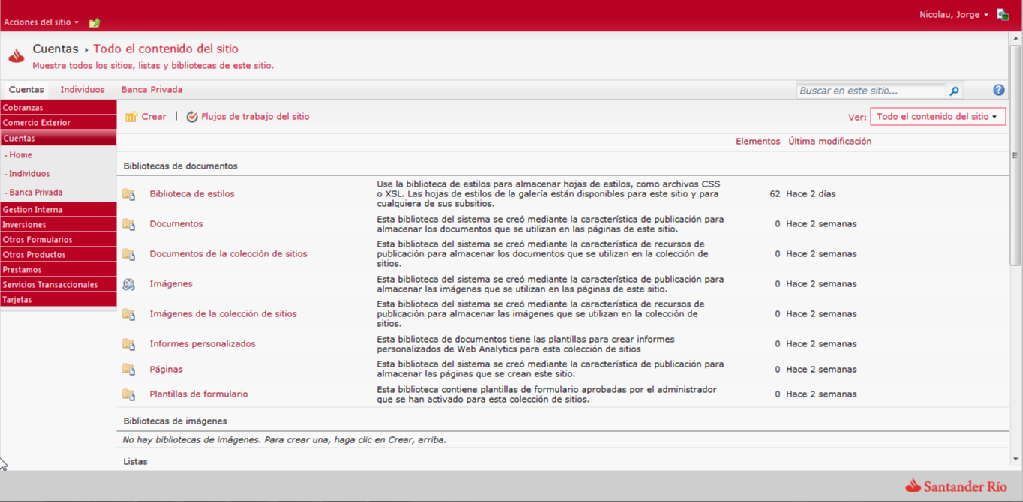Click the Listas section heading

pos(135,462)
